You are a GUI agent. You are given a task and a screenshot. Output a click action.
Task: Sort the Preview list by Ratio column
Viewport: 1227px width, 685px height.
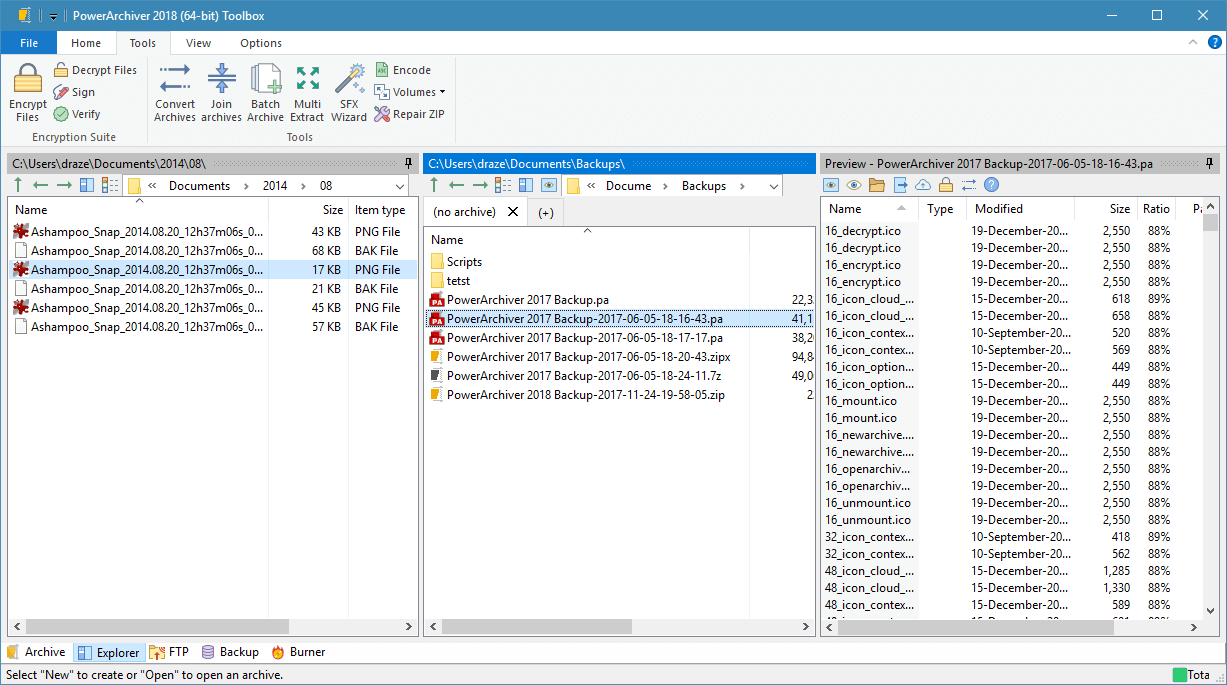tap(1156, 209)
